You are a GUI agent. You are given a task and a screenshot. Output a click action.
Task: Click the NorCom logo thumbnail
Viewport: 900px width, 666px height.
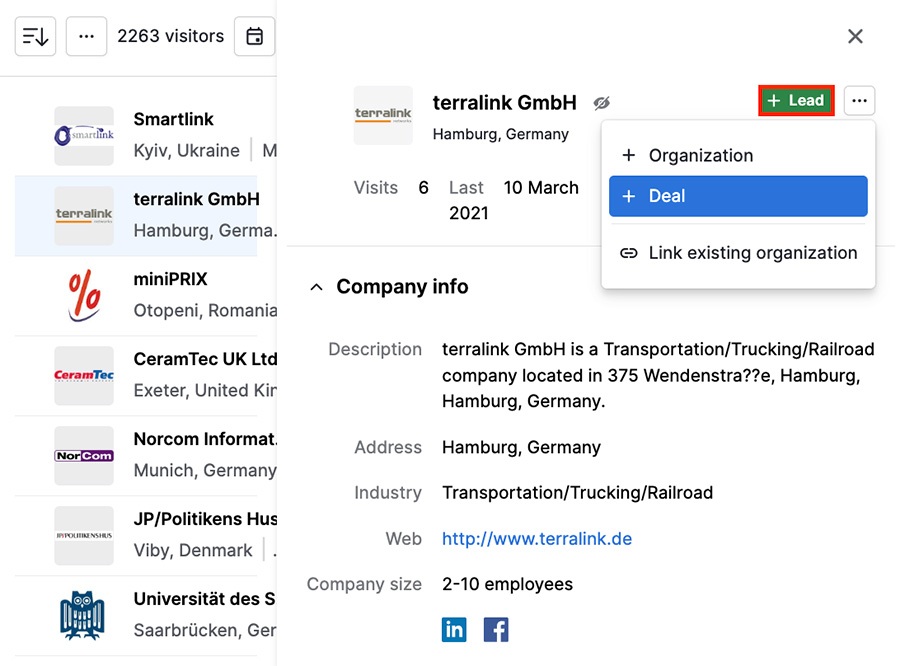[84, 456]
